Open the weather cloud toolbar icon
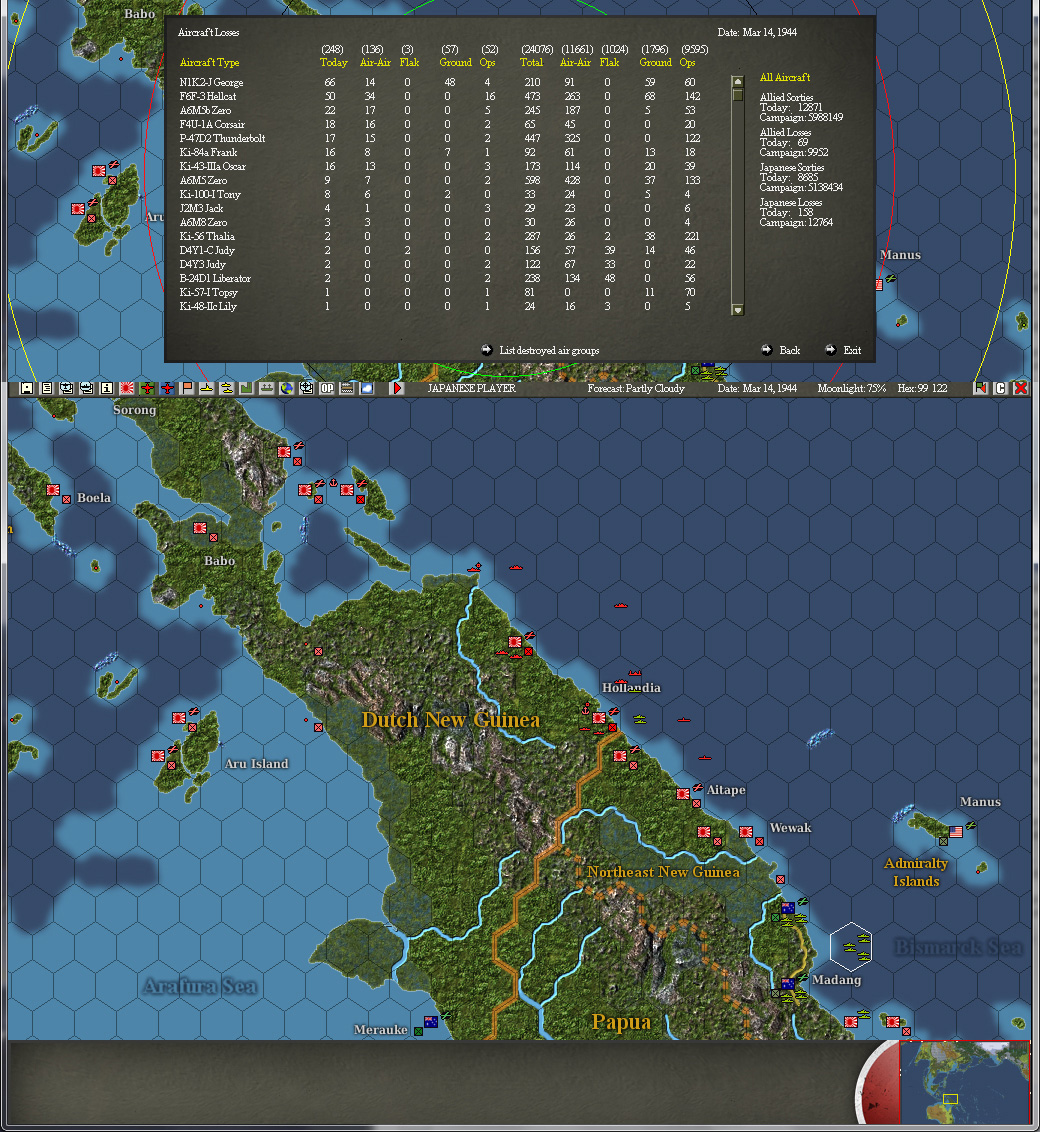The height and width of the screenshot is (1132, 1040). [x=367, y=388]
